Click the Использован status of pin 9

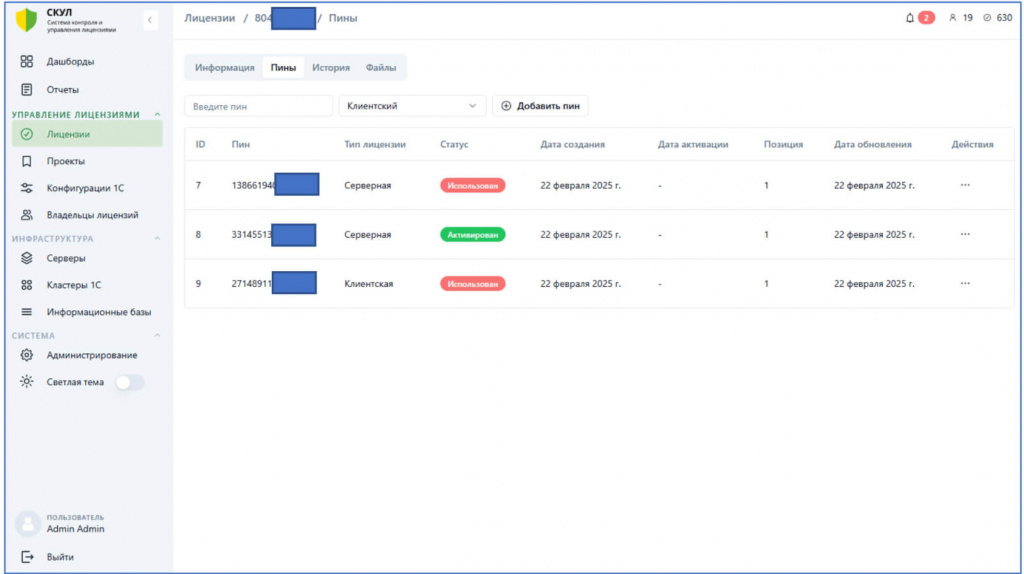coord(472,284)
